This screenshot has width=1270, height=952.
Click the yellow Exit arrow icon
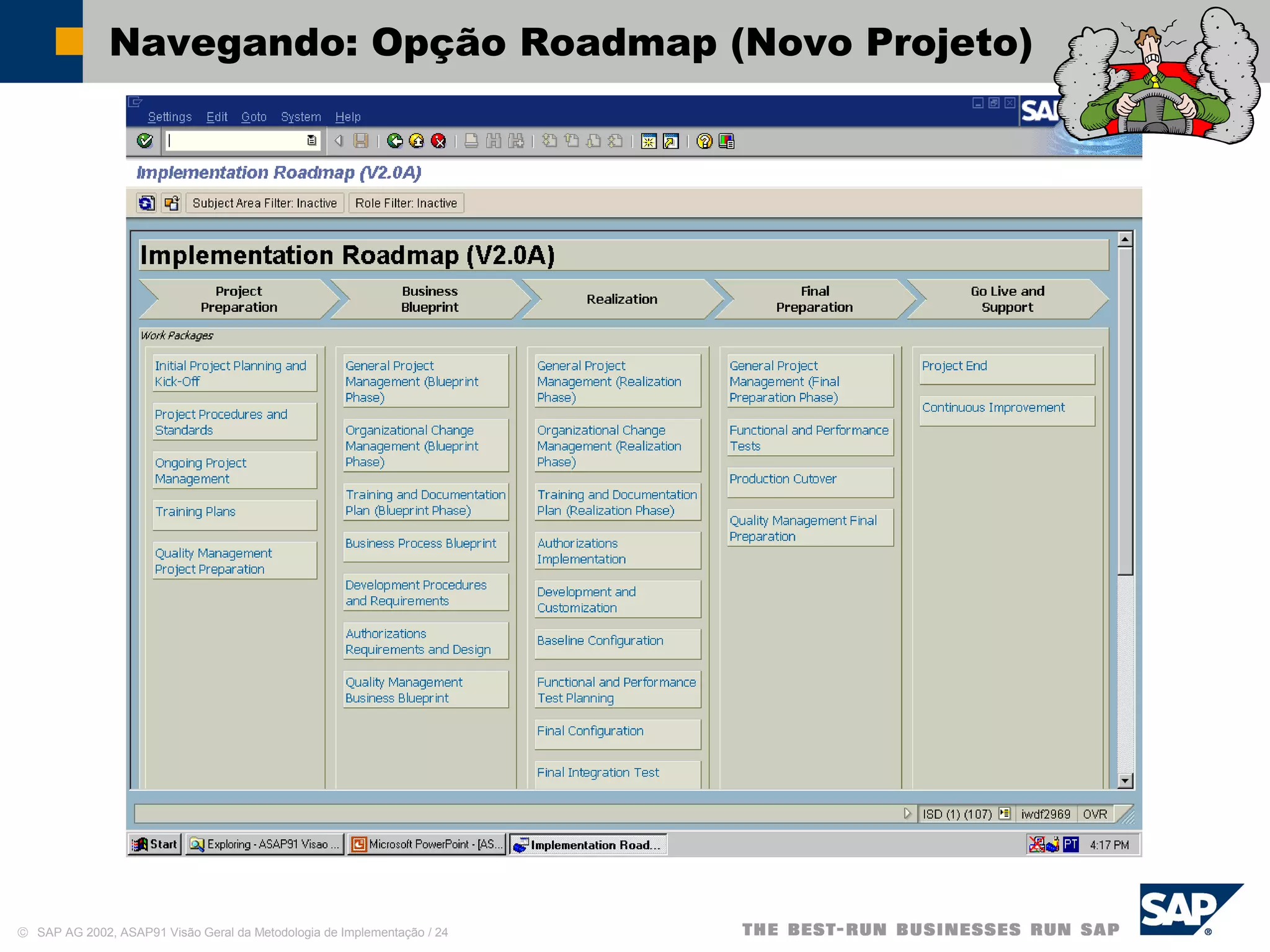pos(417,141)
